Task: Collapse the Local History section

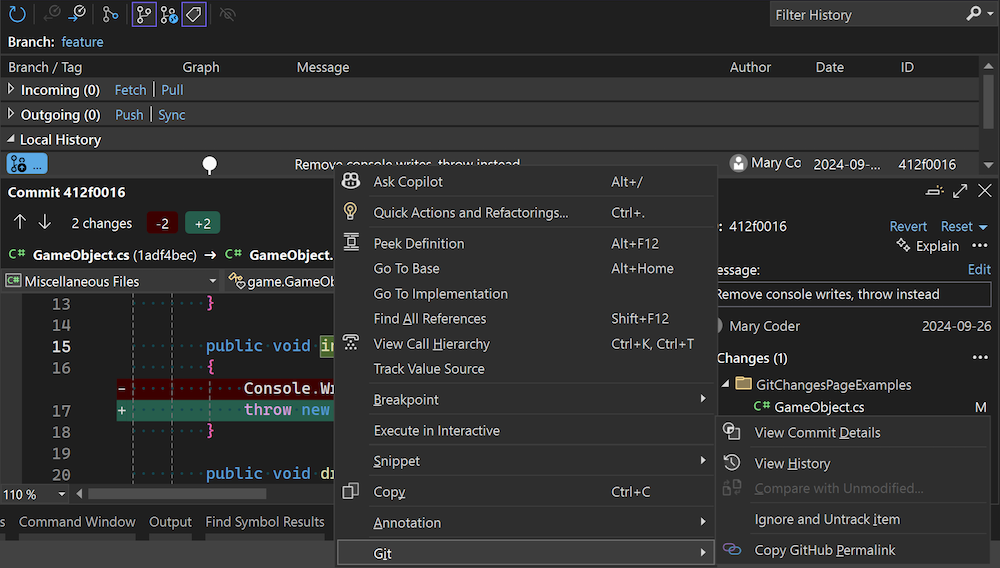Action: click(x=11, y=139)
